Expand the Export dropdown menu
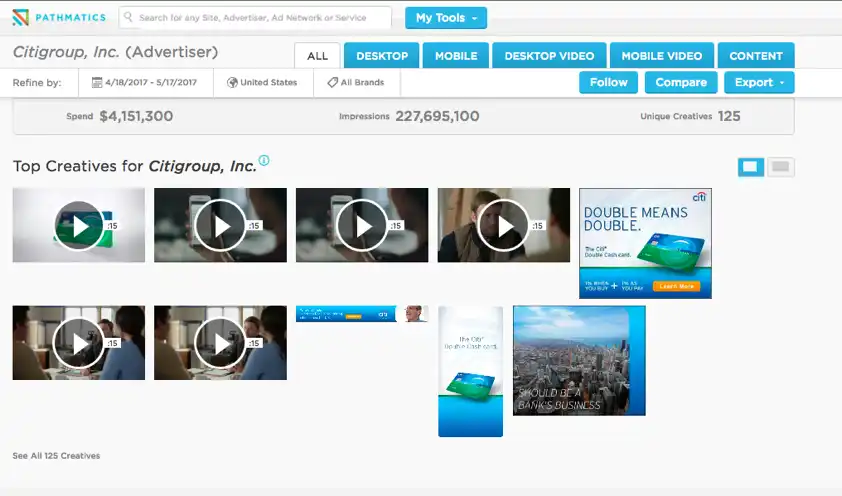 [759, 82]
